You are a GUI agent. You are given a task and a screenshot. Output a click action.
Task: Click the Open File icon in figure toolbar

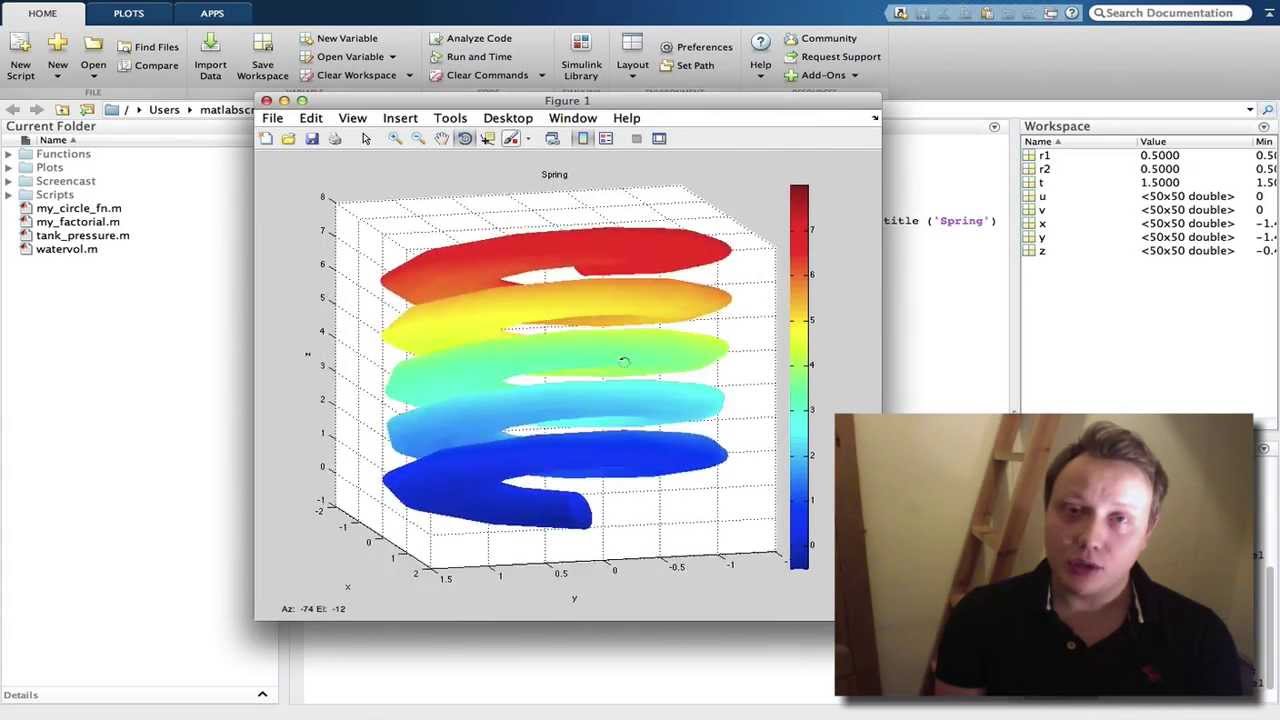click(288, 138)
